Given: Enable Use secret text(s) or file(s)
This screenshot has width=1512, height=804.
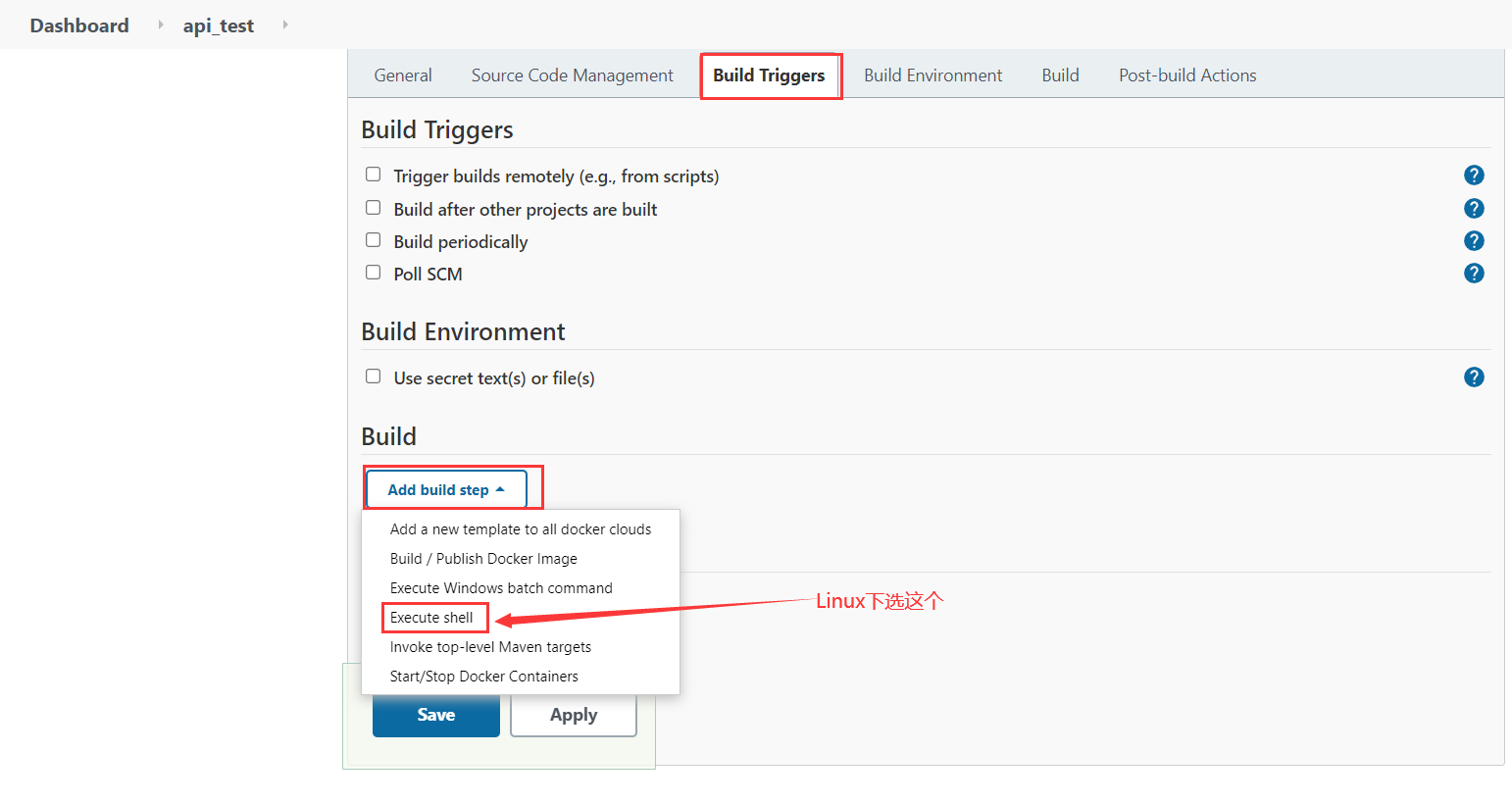Looking at the screenshot, I should pos(374,377).
